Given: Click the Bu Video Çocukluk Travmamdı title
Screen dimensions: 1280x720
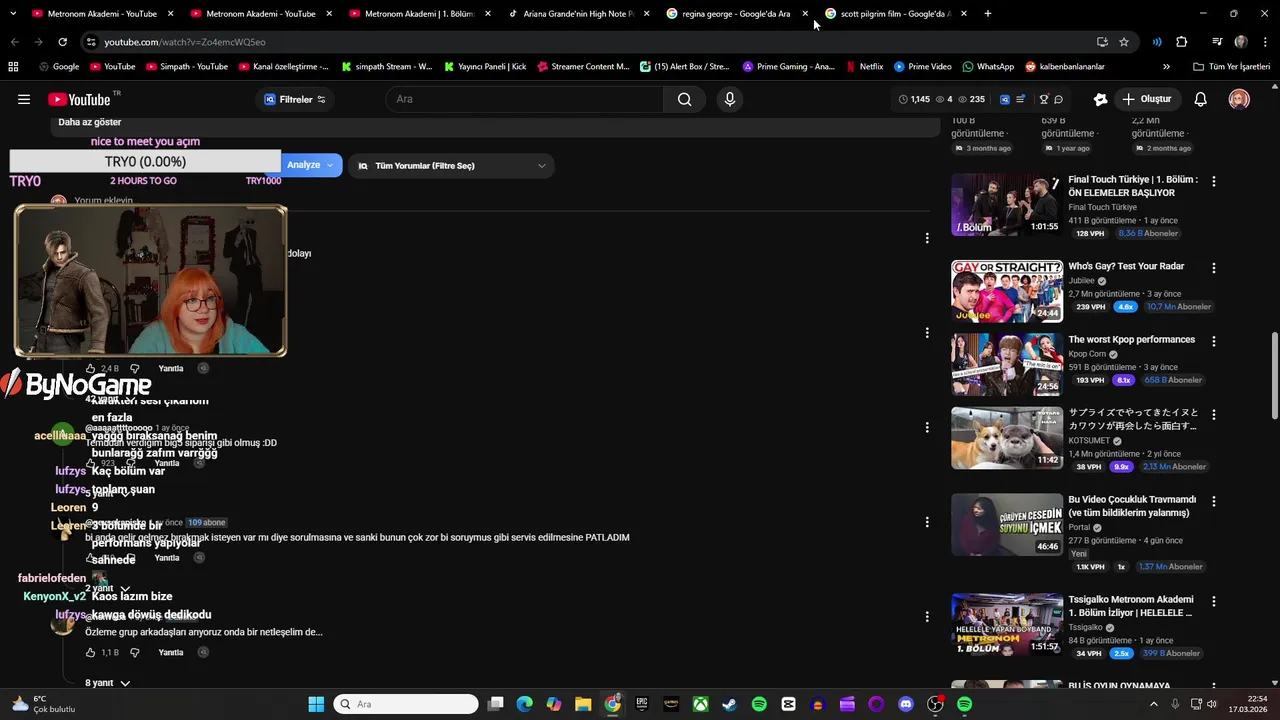Looking at the screenshot, I should coord(1132,506).
